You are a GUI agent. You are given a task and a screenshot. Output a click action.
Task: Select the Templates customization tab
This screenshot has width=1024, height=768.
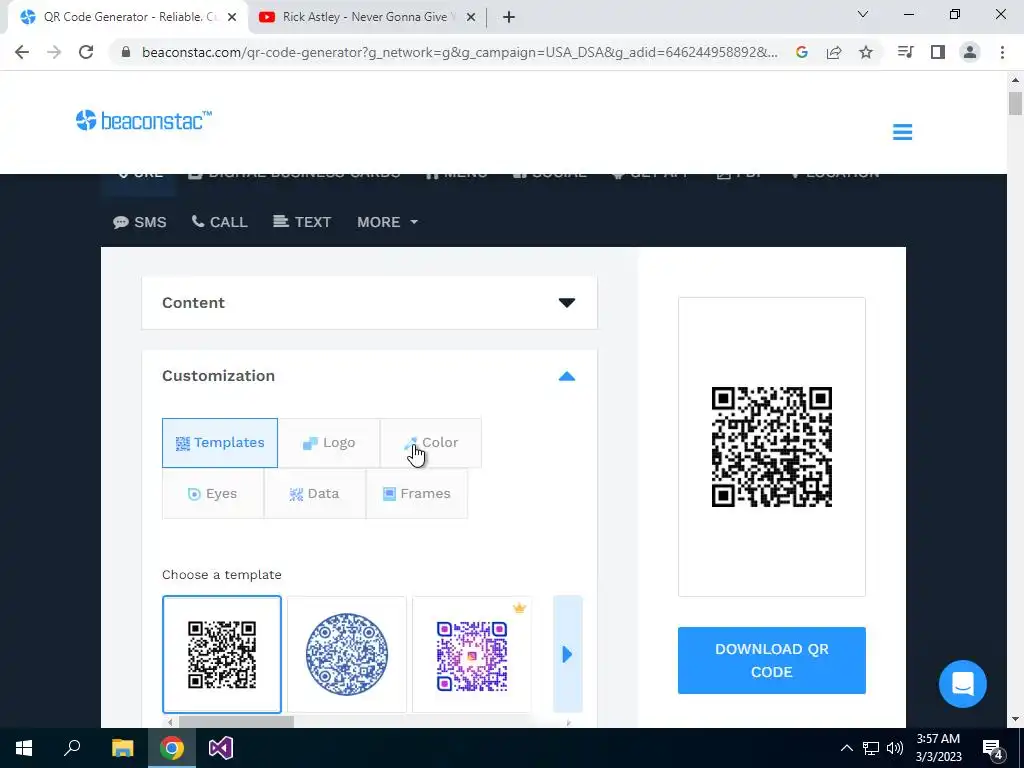[x=220, y=443]
